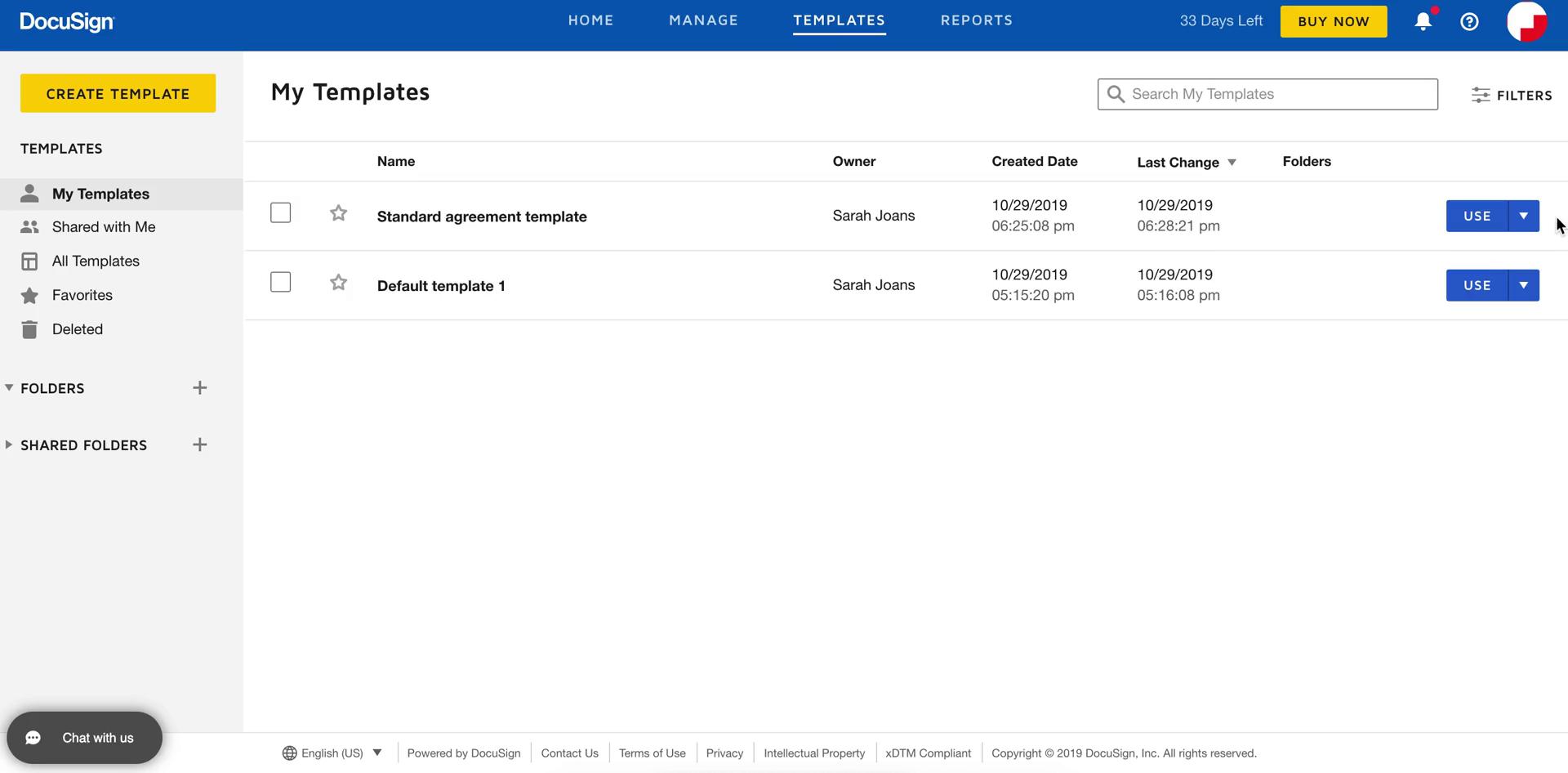Click the Shared with Me people icon
Viewport: 1568px width, 773px height.
[x=29, y=227]
